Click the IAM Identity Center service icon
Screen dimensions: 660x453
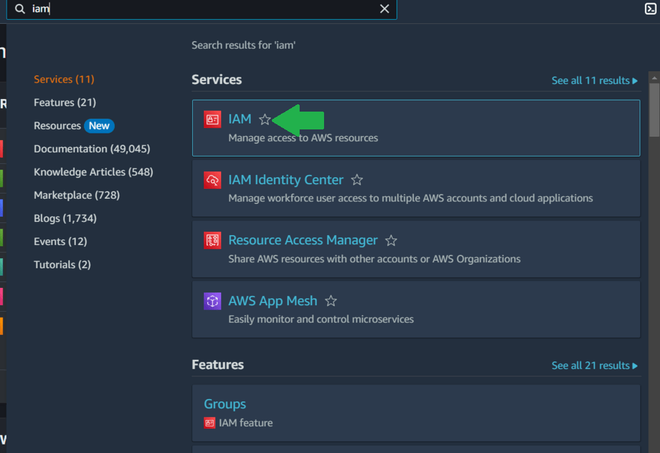pyautogui.click(x=212, y=180)
